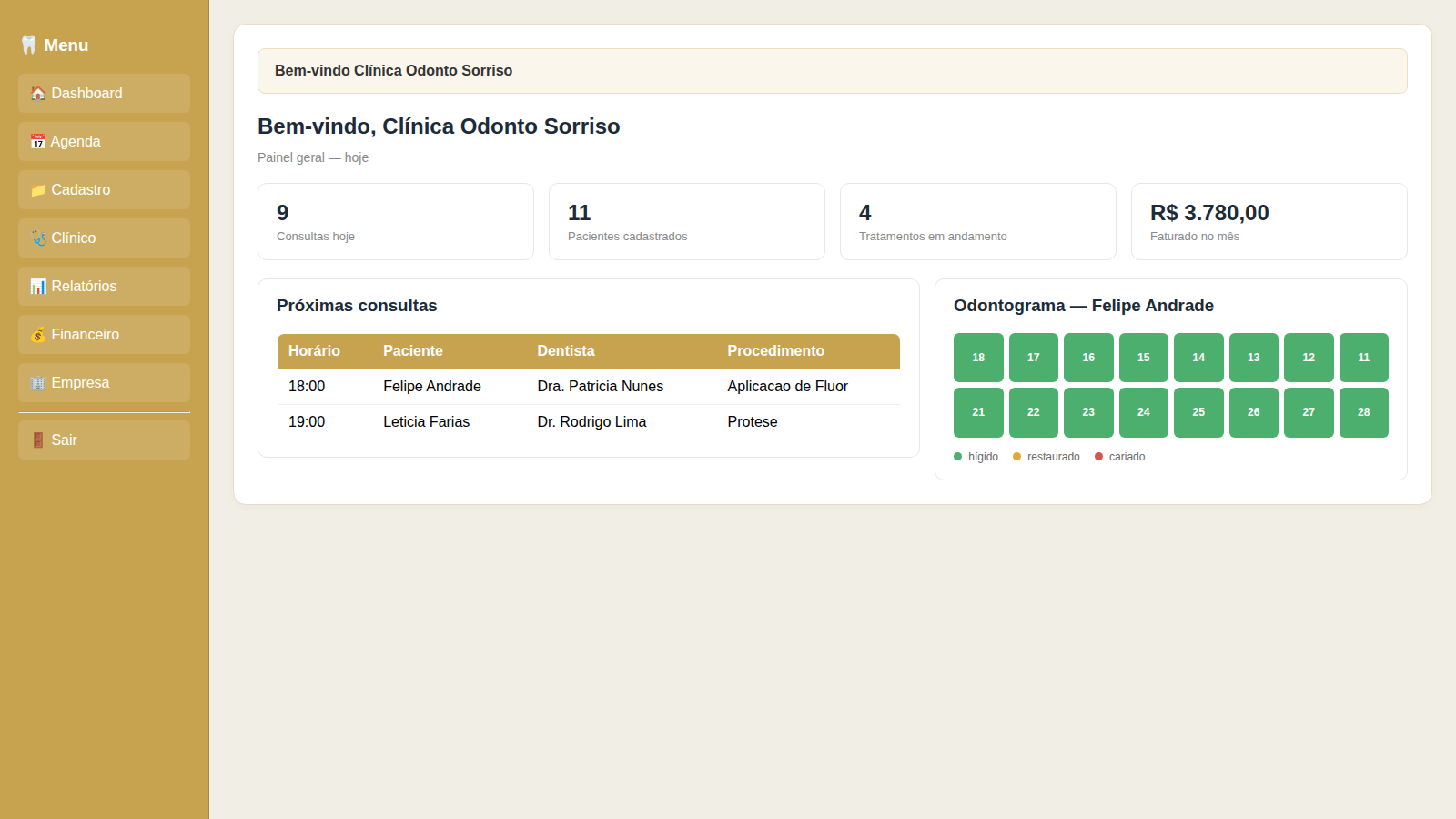The height and width of the screenshot is (819, 1456).
Task: Click the house icon on Dashboard
Action: [x=38, y=94]
